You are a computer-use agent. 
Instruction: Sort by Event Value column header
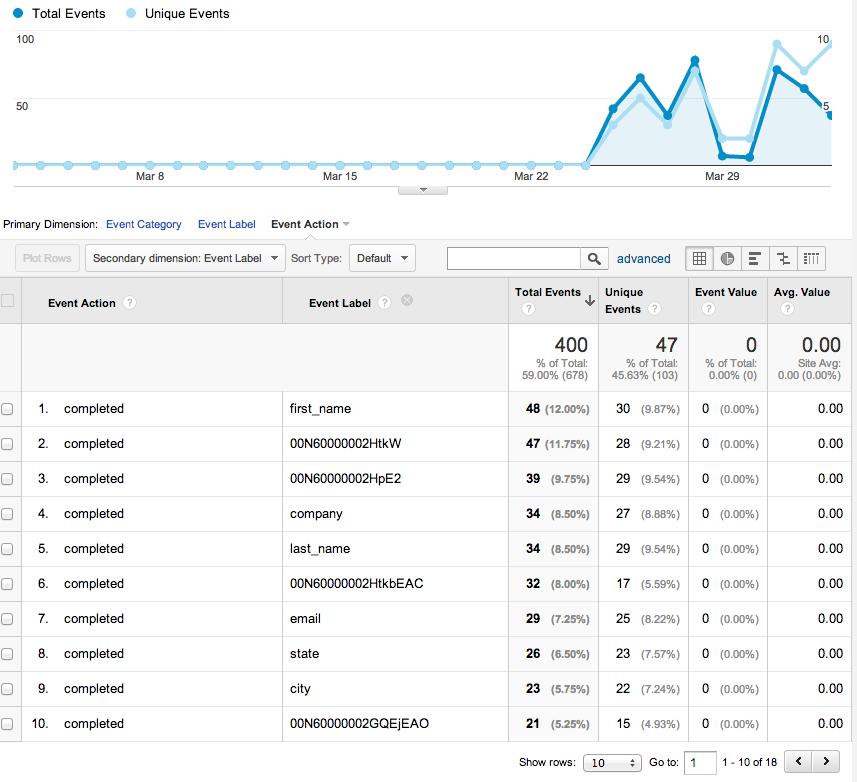tap(726, 292)
